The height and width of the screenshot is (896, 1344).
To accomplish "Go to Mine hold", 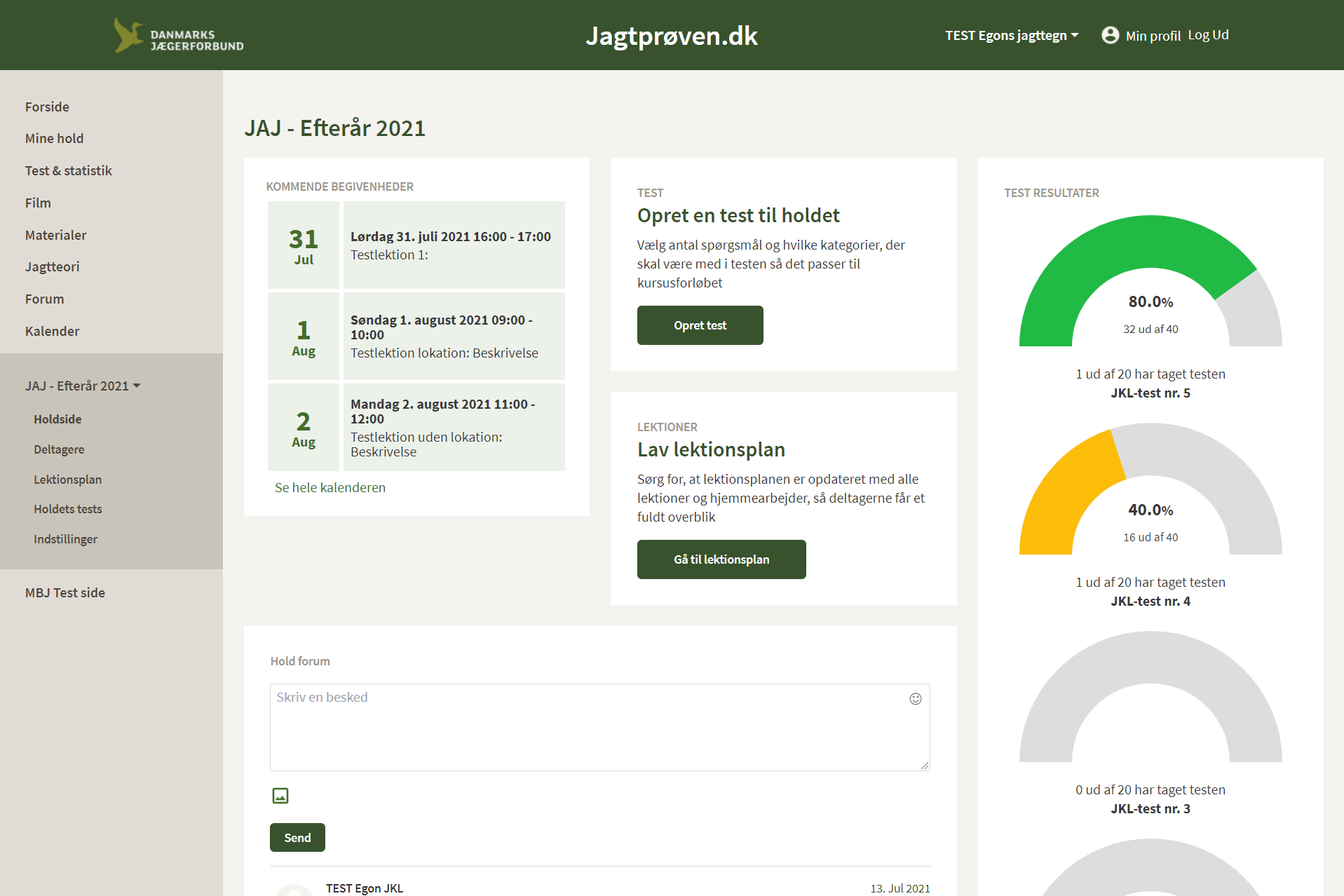I will coord(54,138).
